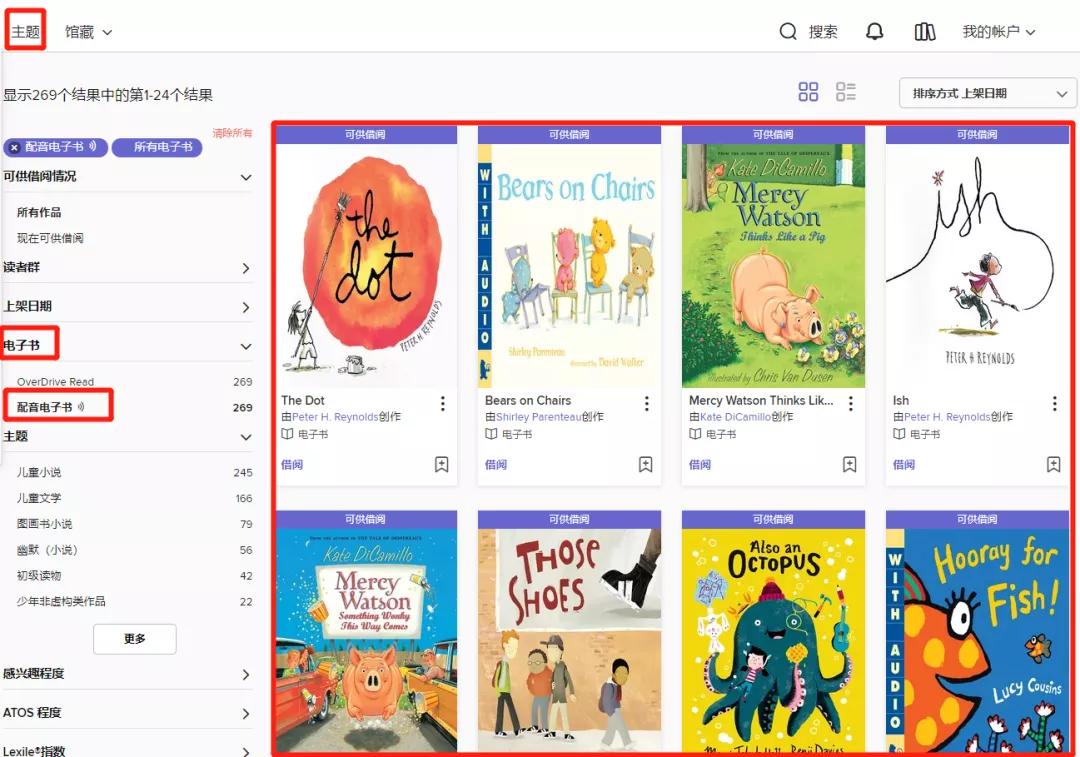Select 所有作品 availability filter
1080x757 pixels.
(x=39, y=212)
